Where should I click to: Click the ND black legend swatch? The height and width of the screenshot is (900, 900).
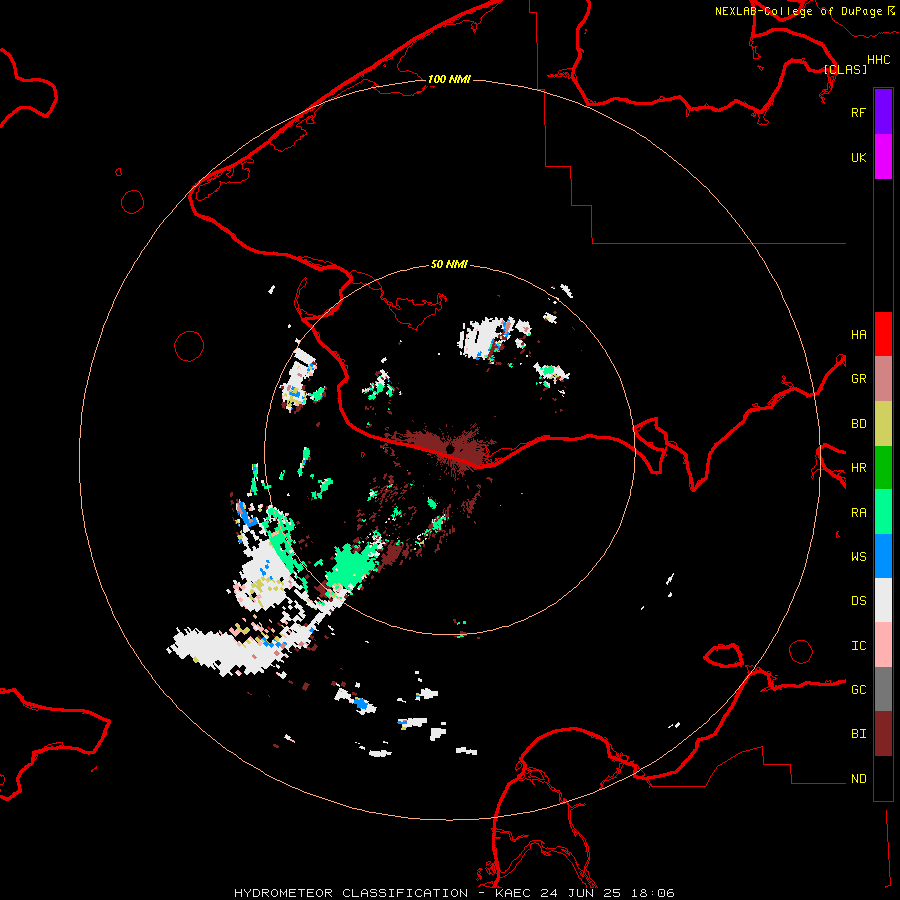(x=883, y=778)
